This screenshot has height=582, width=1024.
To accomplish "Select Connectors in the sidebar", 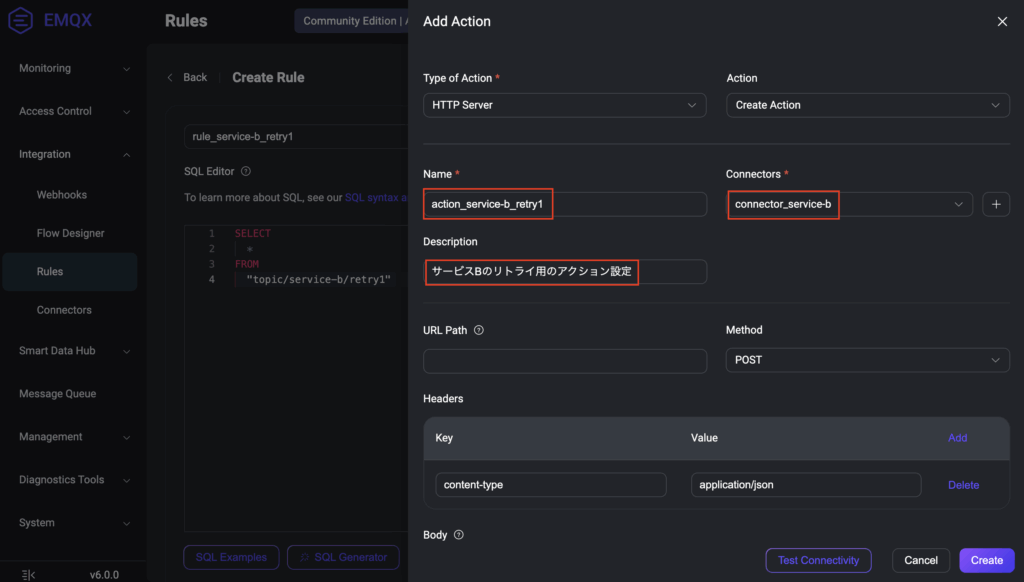I will click(64, 310).
